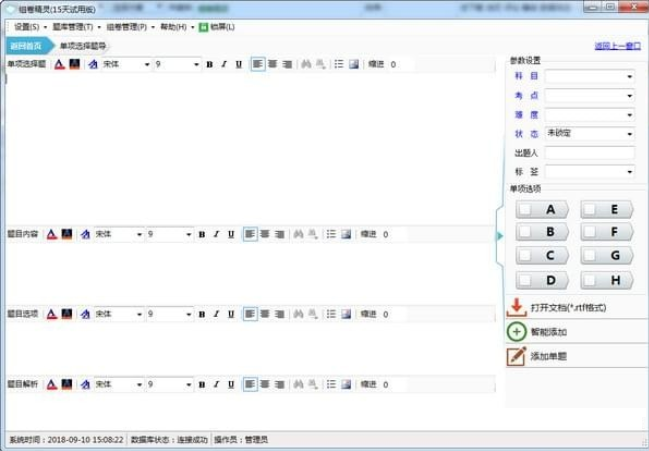Check option A checkbox
Viewport: 649px width, 451px height.
tap(528, 210)
